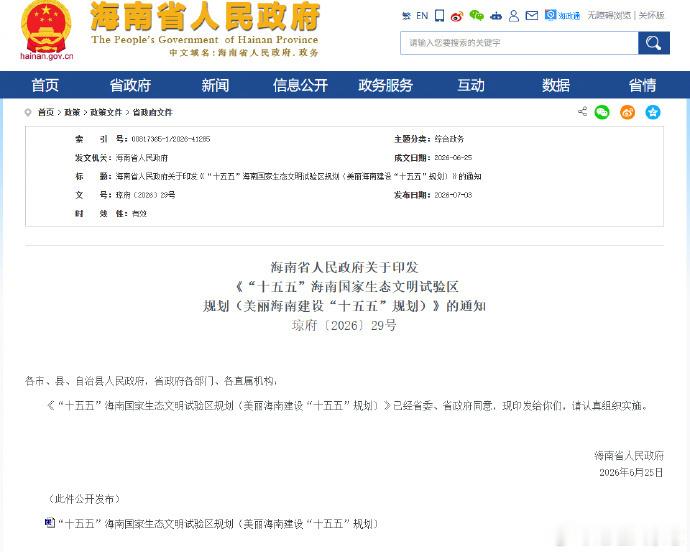This screenshot has width=690, height=552.
Task: Open the 首页 navigation tab
Action: tap(45, 85)
